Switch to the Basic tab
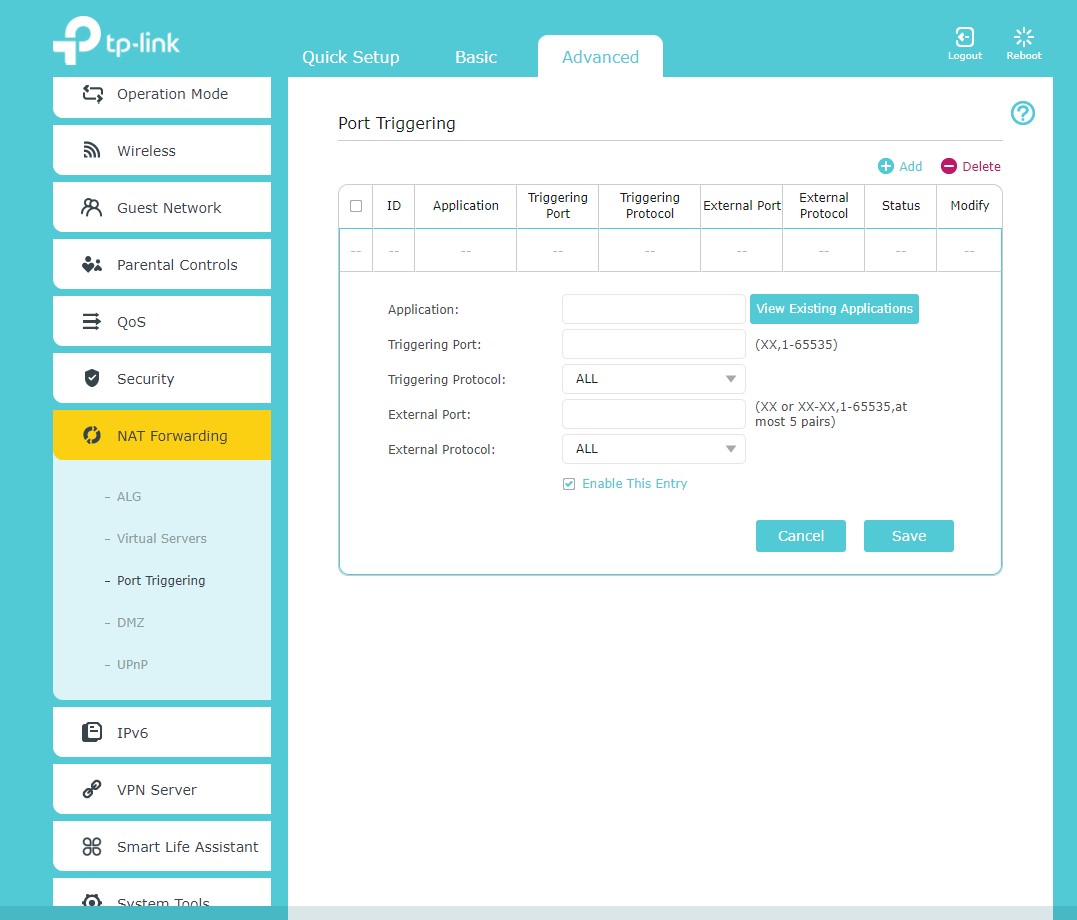The height and width of the screenshot is (920, 1077). (x=475, y=56)
